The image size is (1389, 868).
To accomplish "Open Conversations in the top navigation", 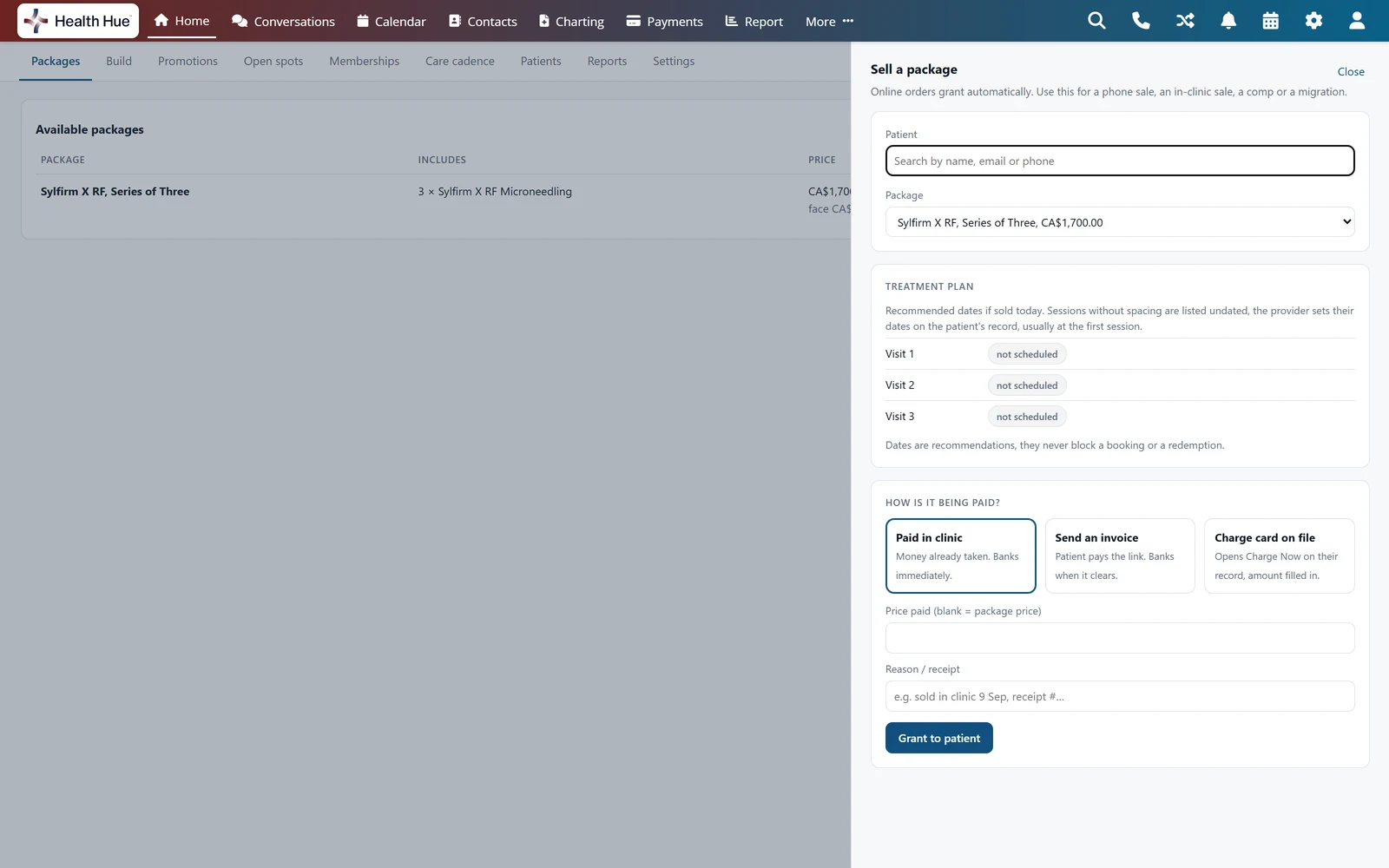I will (283, 21).
